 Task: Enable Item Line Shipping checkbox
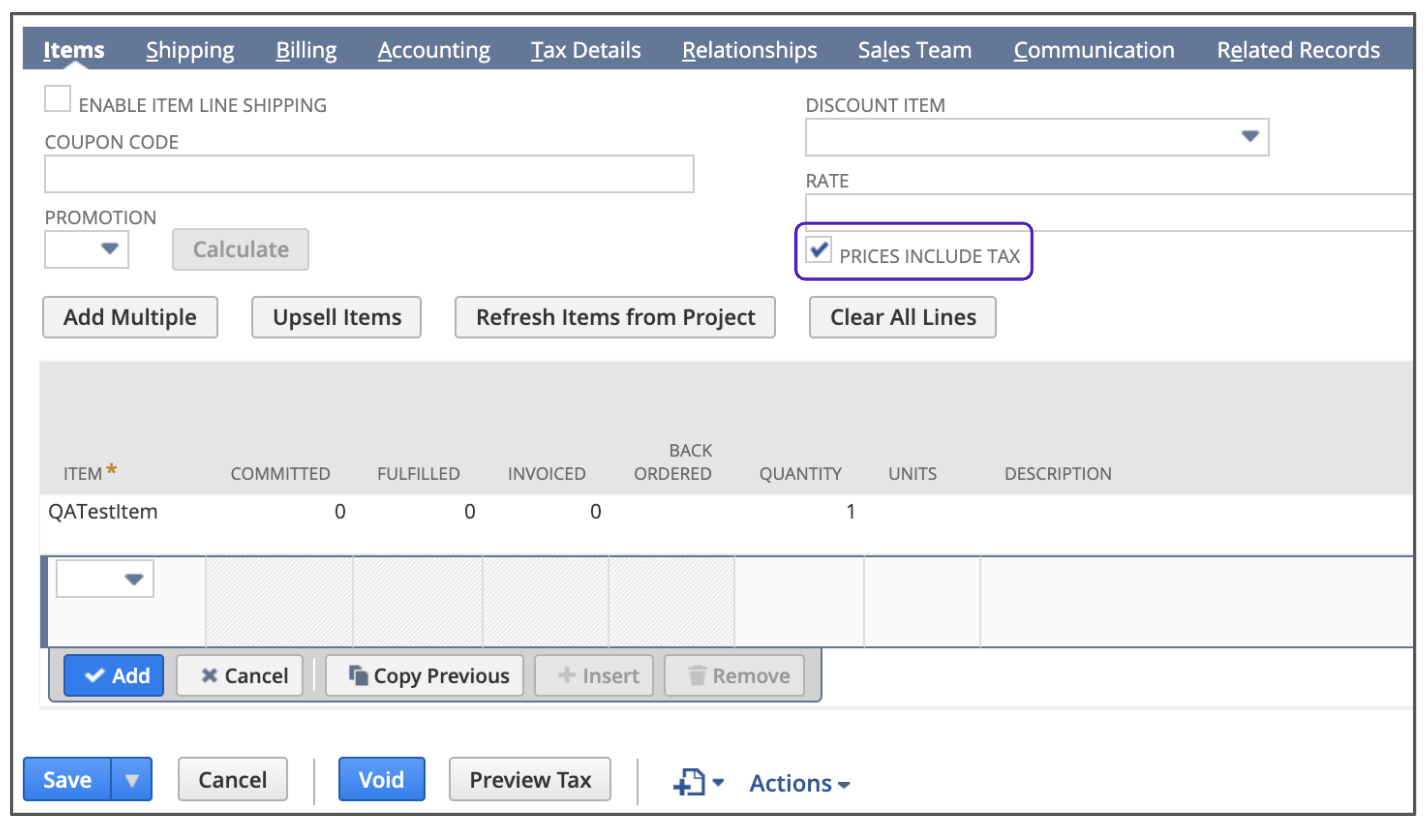click(58, 99)
